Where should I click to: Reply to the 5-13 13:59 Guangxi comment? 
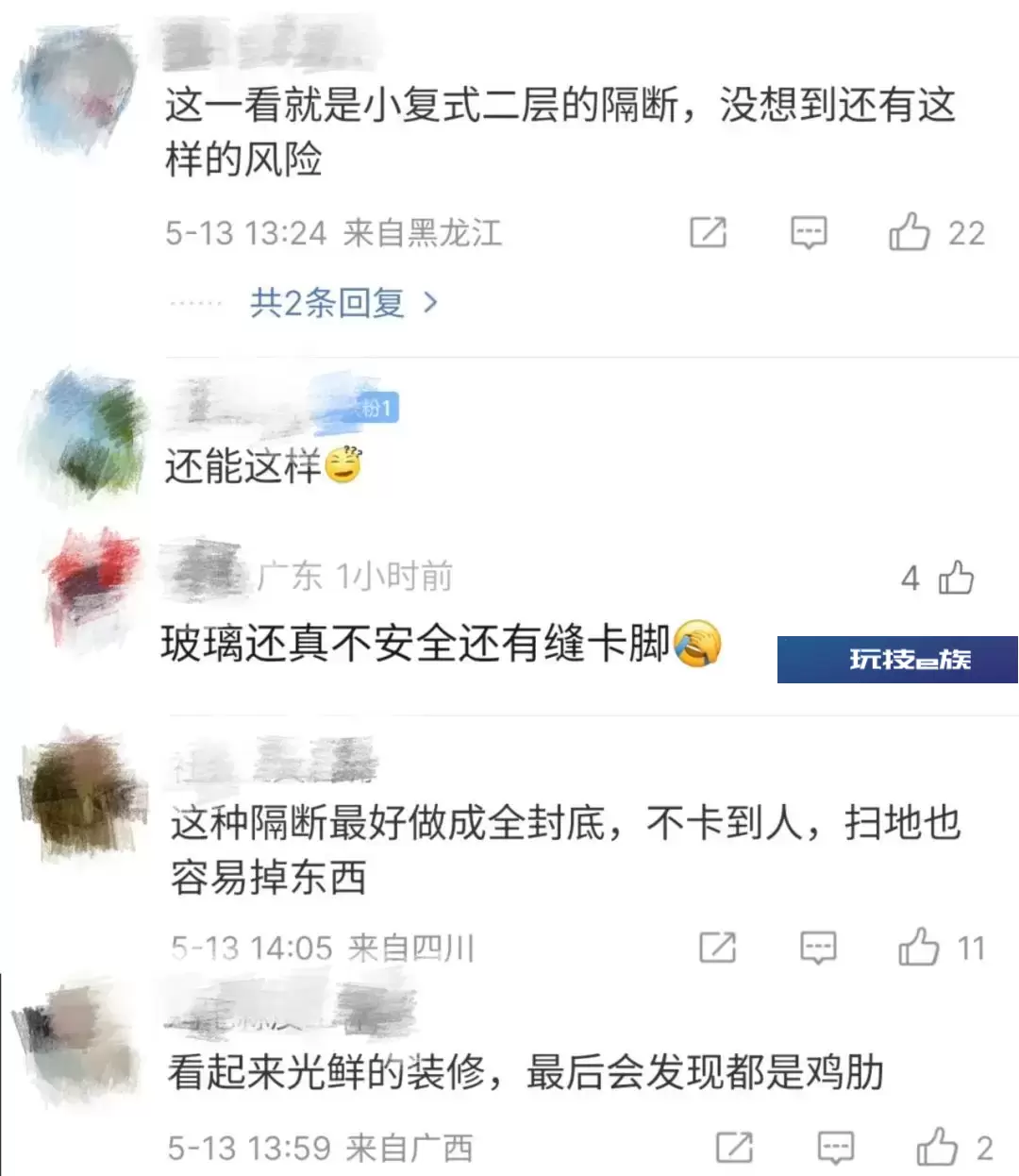pos(835,1147)
